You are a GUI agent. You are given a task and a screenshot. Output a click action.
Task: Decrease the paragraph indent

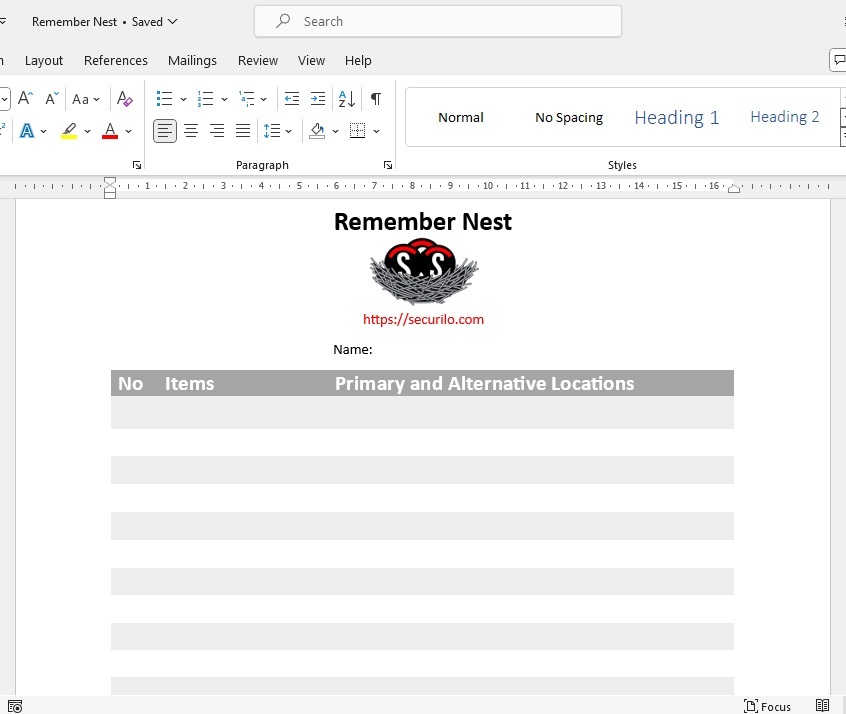click(x=292, y=99)
